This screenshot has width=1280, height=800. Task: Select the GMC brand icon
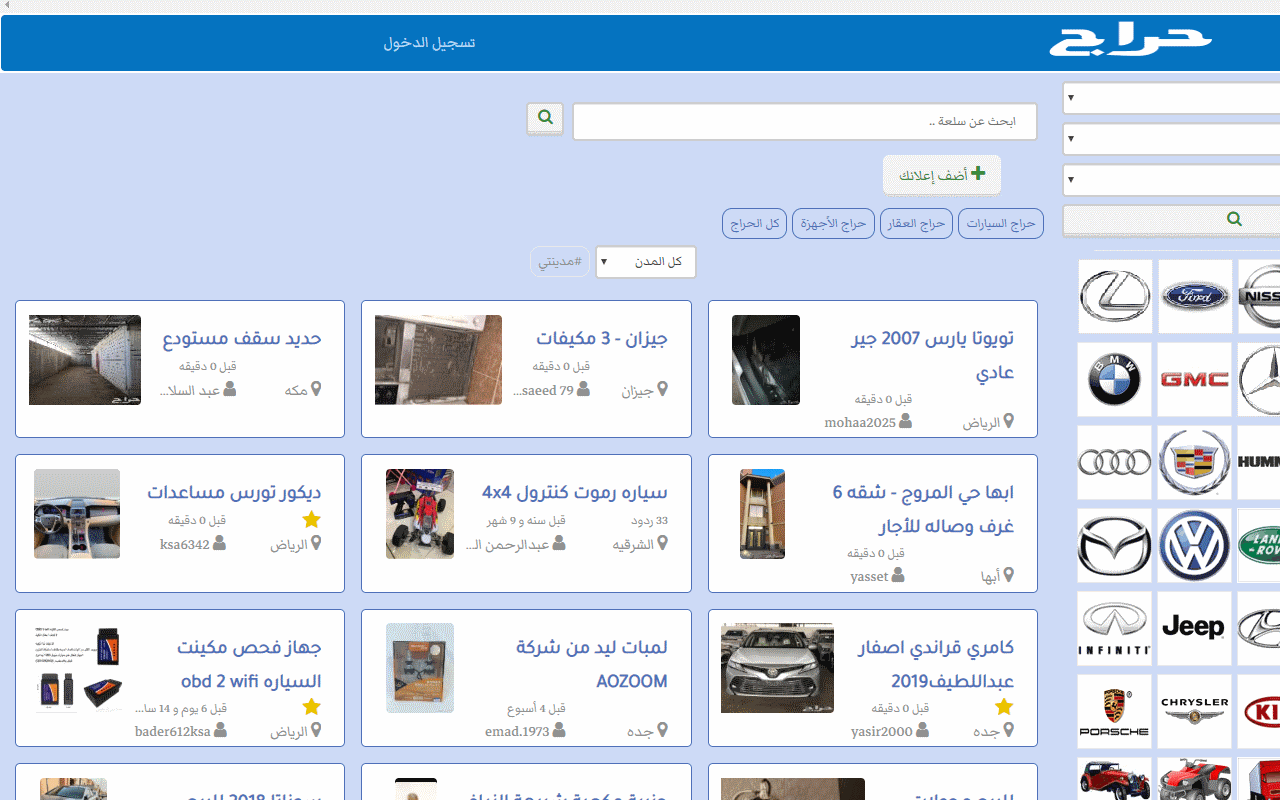tap(1194, 379)
